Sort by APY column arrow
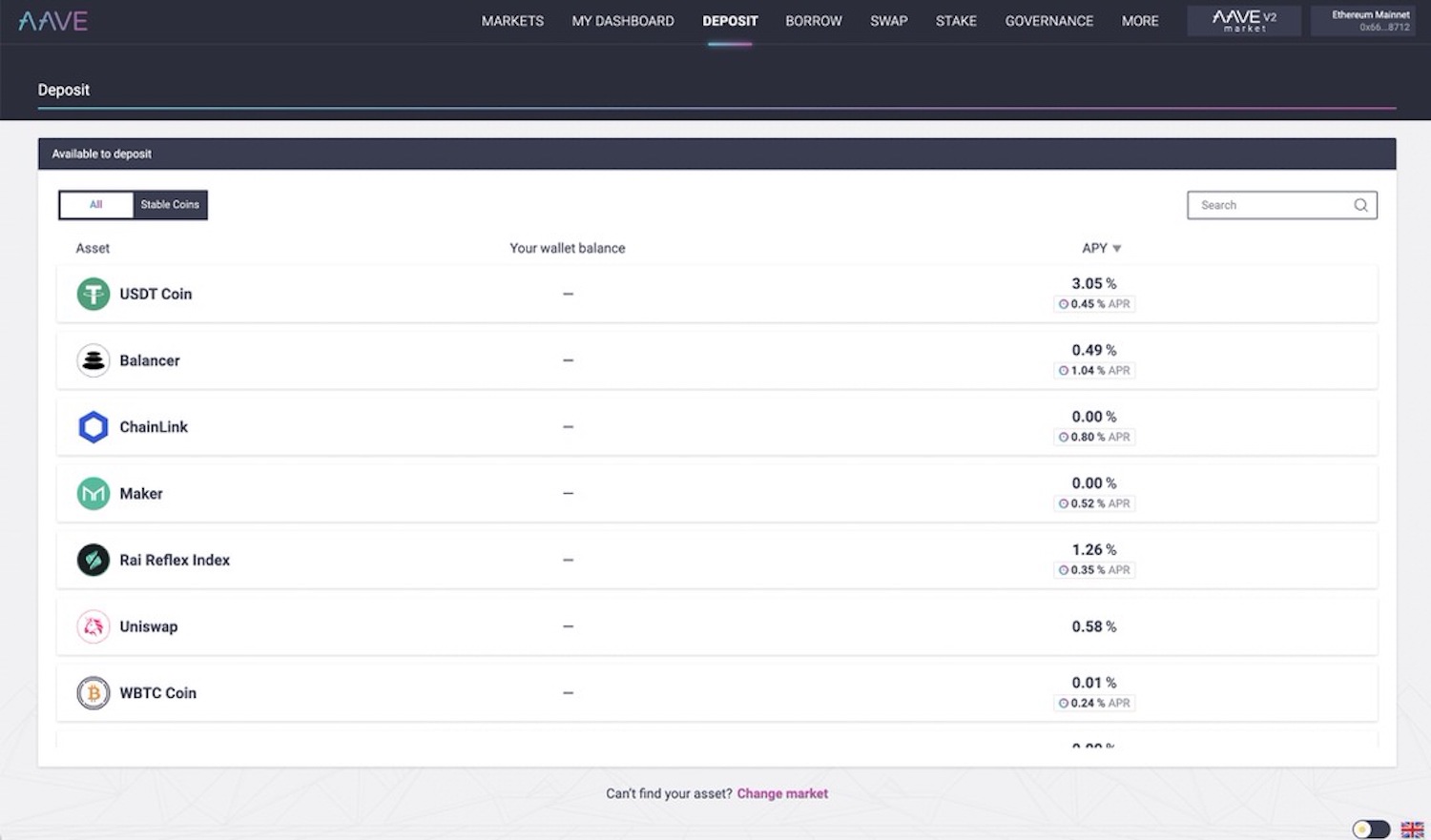This screenshot has height=840, width=1431. (1116, 249)
